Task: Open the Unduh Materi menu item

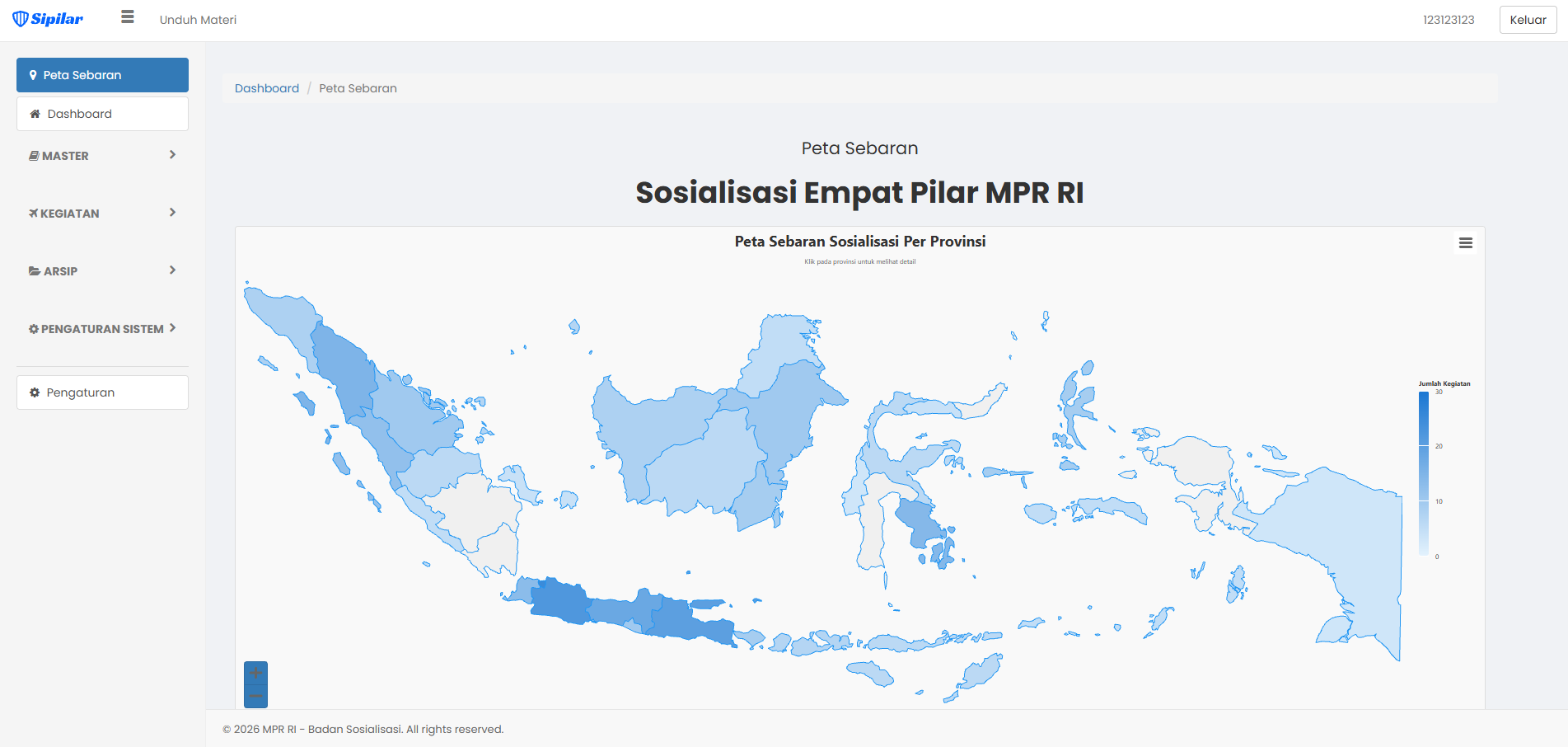Action: click(x=198, y=20)
